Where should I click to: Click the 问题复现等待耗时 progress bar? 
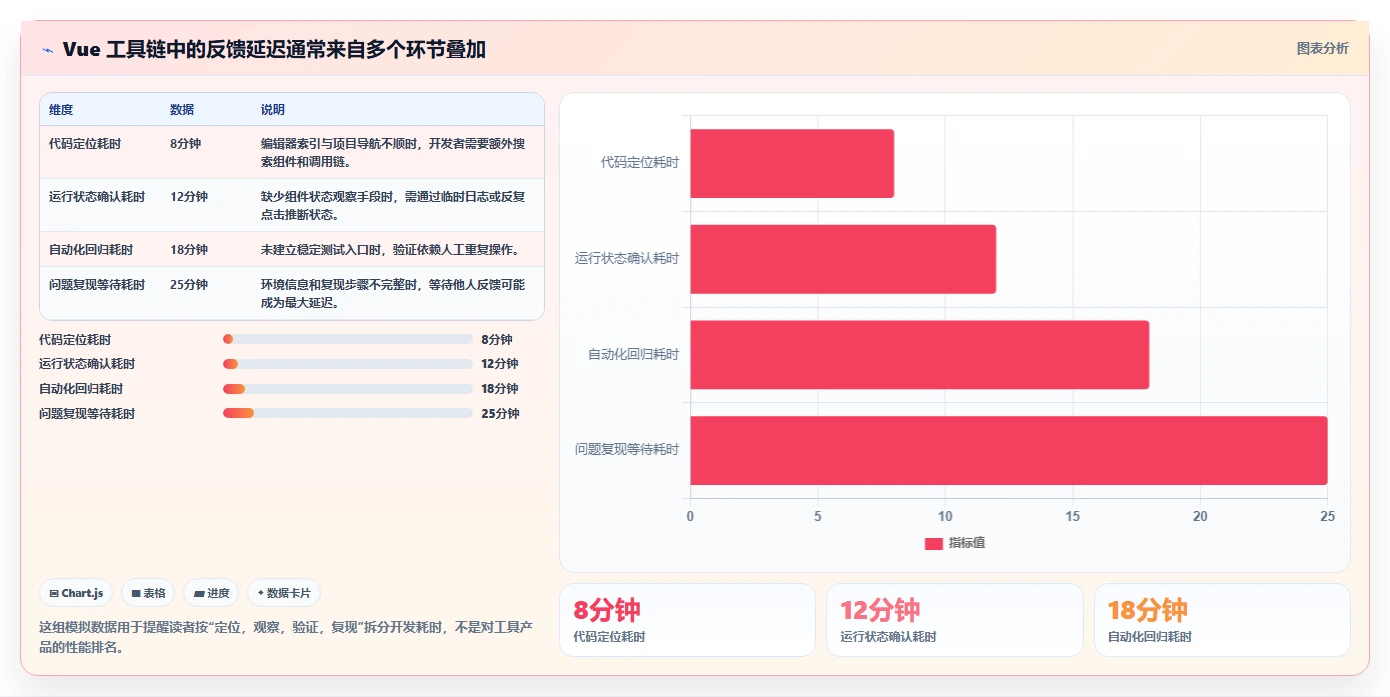(348, 413)
